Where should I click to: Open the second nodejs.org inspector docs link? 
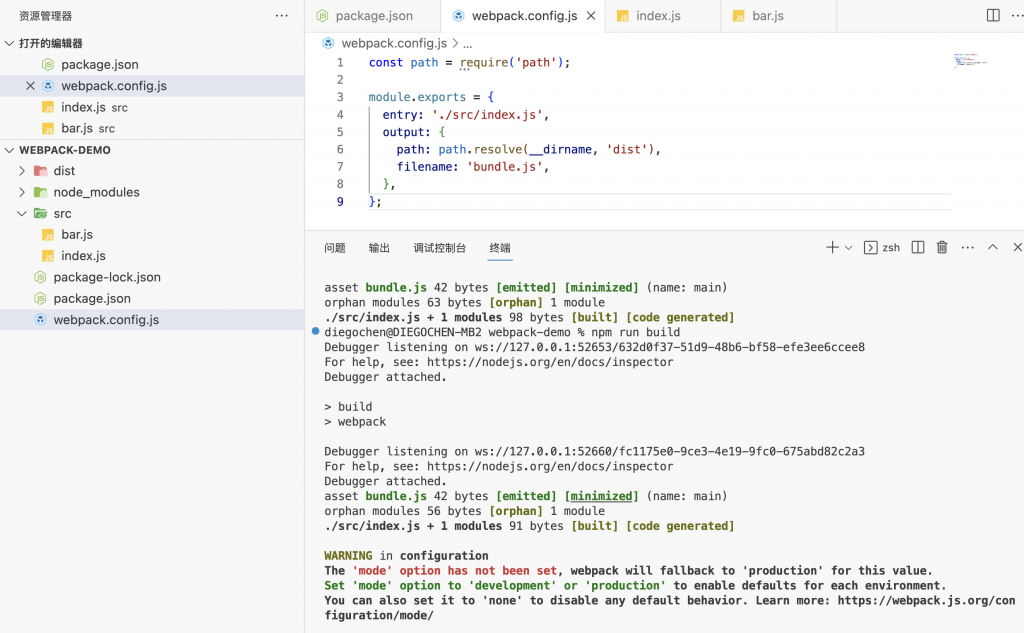(x=550, y=466)
